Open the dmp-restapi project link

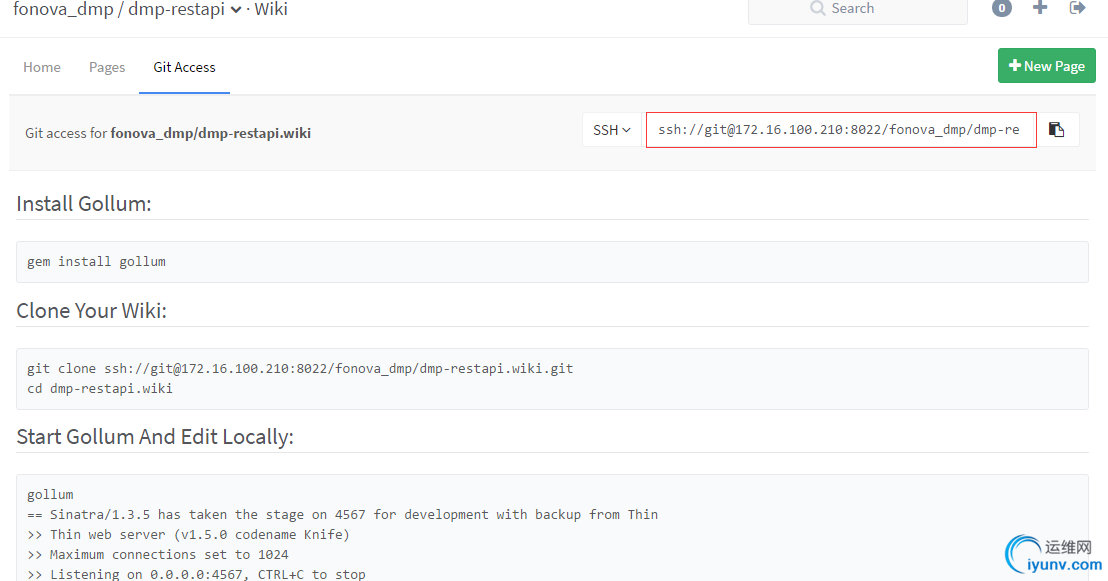(x=176, y=9)
